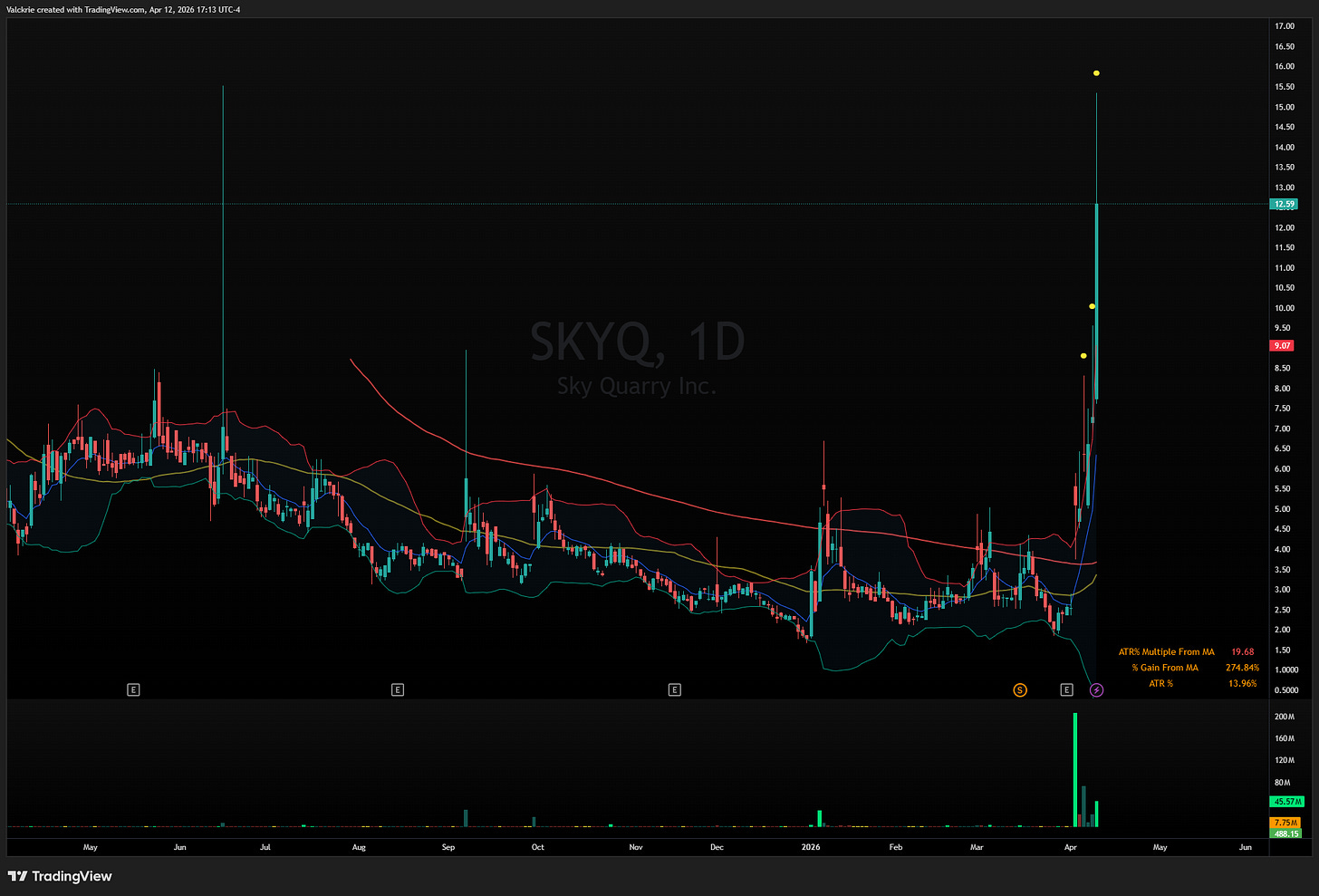Screen dimensions: 1319x896
Task: Click the 488.15 value label
Action: point(1285,833)
